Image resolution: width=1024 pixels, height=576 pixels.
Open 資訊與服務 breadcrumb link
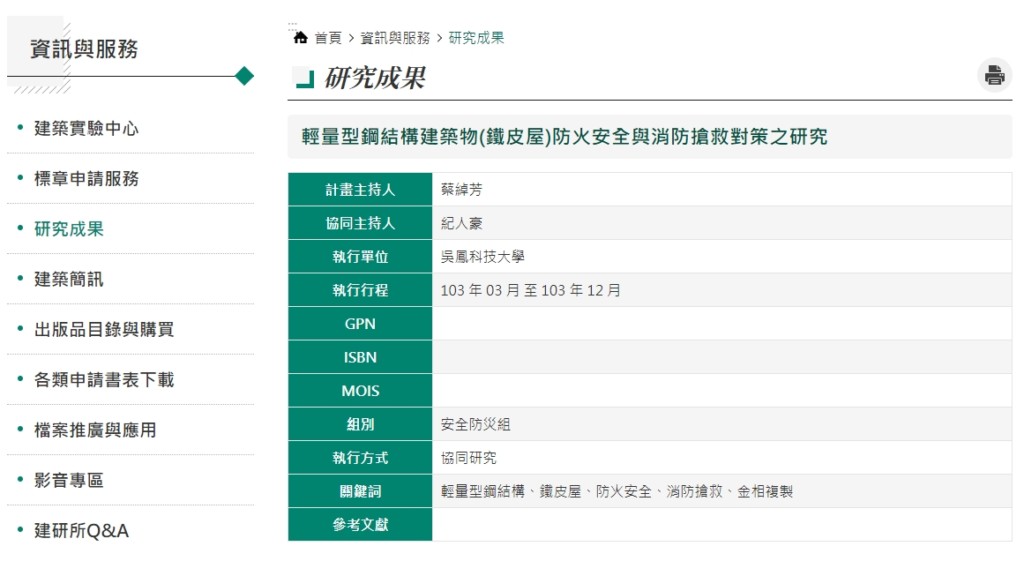395,38
